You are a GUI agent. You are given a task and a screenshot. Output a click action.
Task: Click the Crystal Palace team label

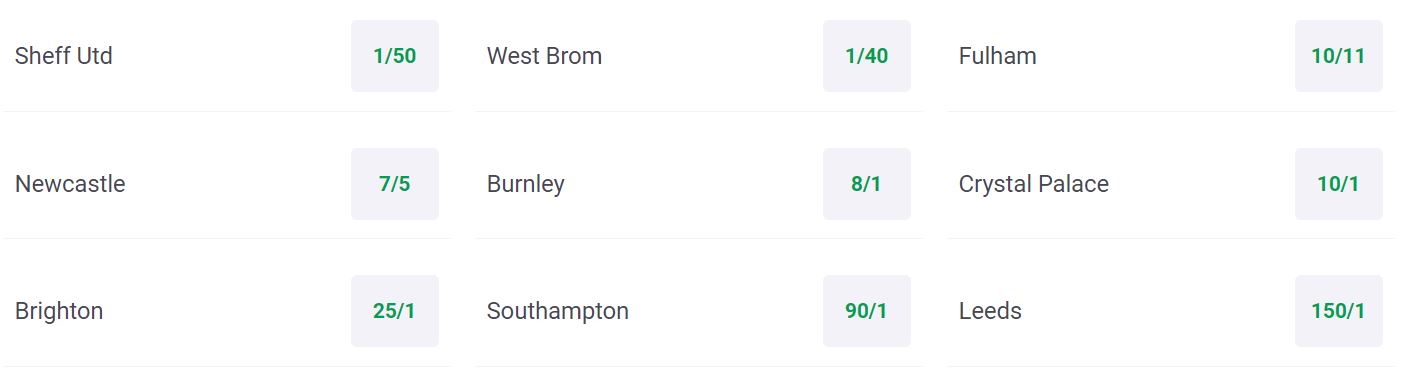(1034, 184)
